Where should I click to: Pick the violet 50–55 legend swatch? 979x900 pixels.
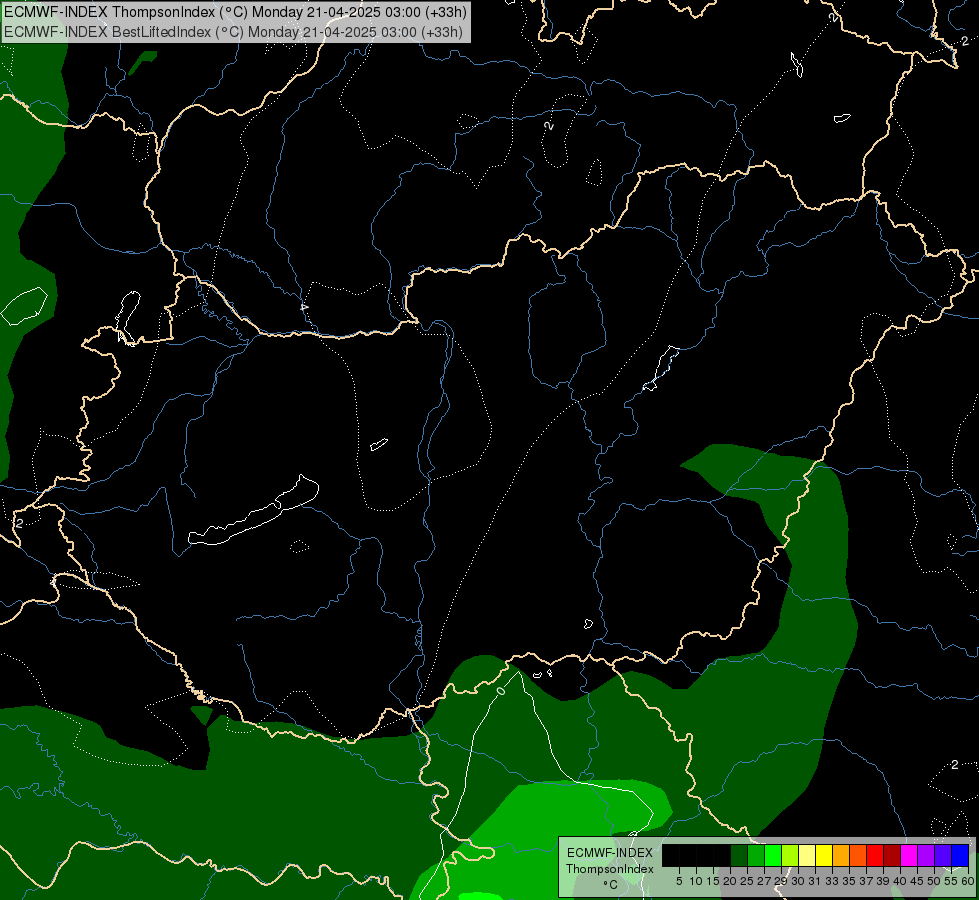(943, 855)
